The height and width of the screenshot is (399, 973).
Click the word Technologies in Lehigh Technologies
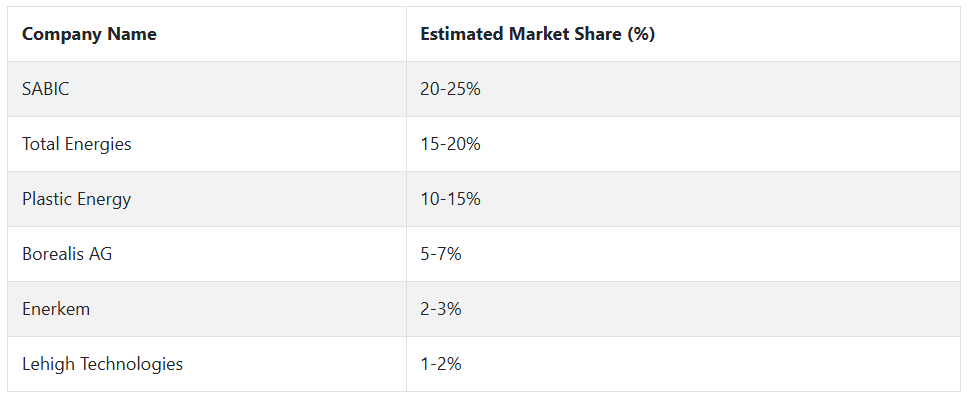[132, 364]
